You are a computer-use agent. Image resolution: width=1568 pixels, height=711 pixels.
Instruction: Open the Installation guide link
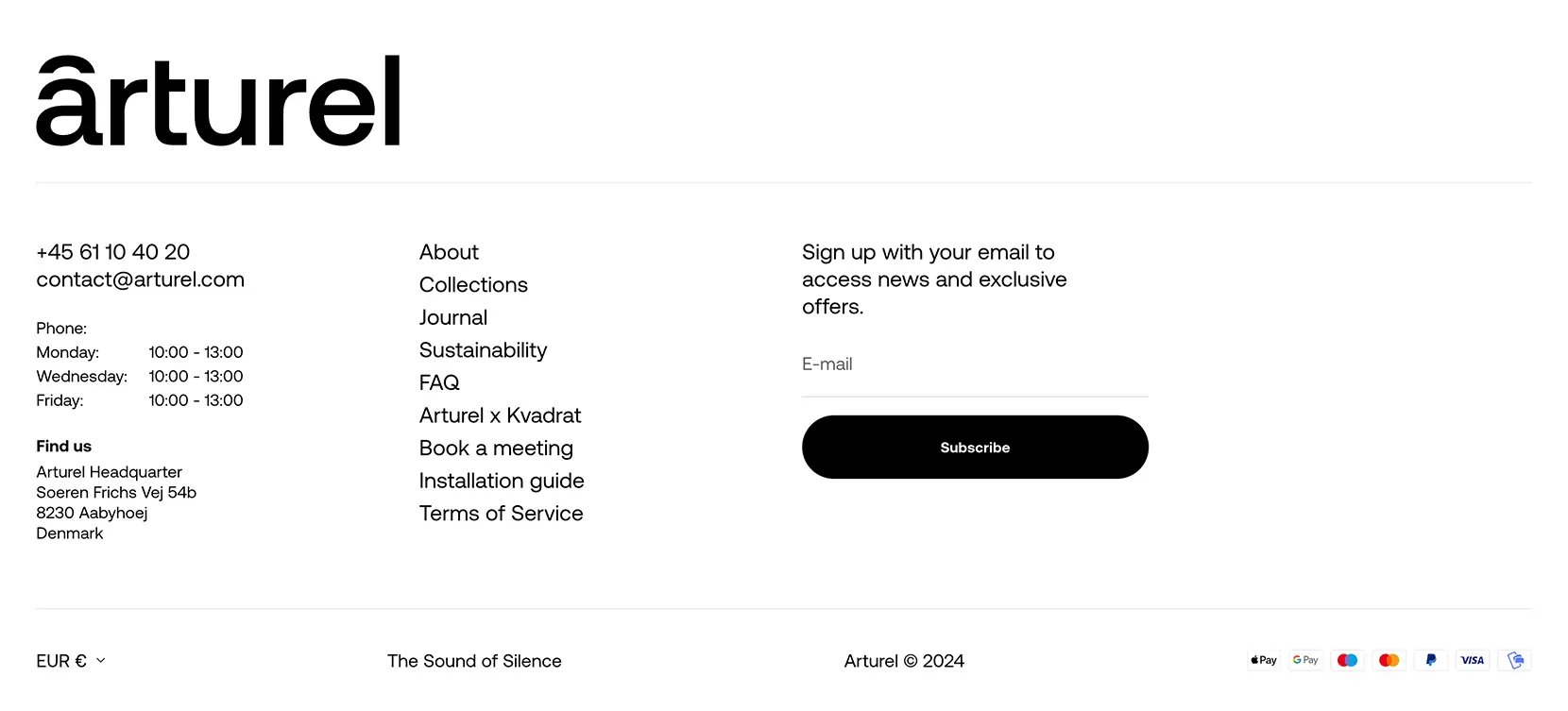502,481
